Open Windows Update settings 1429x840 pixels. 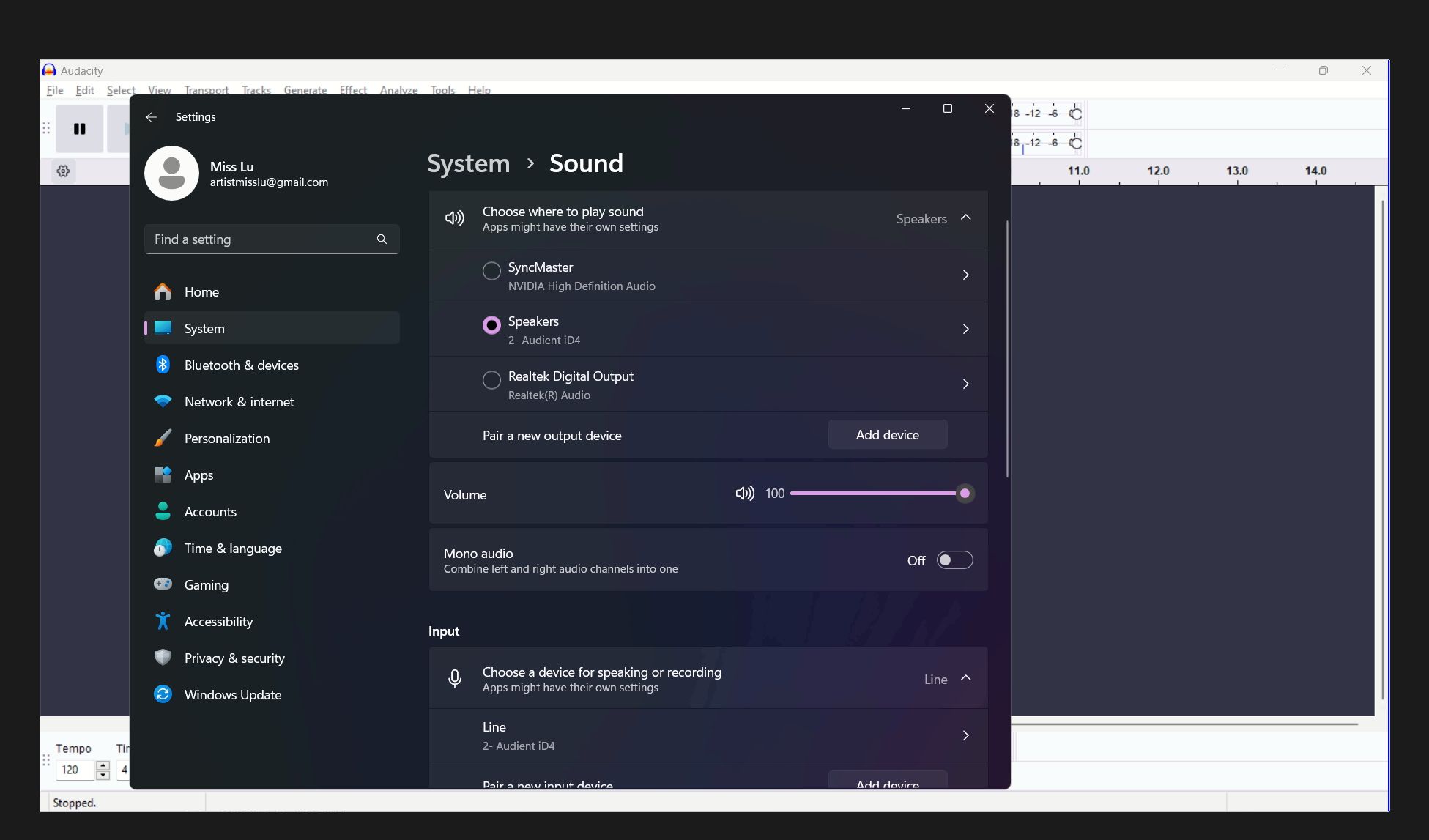272,694
